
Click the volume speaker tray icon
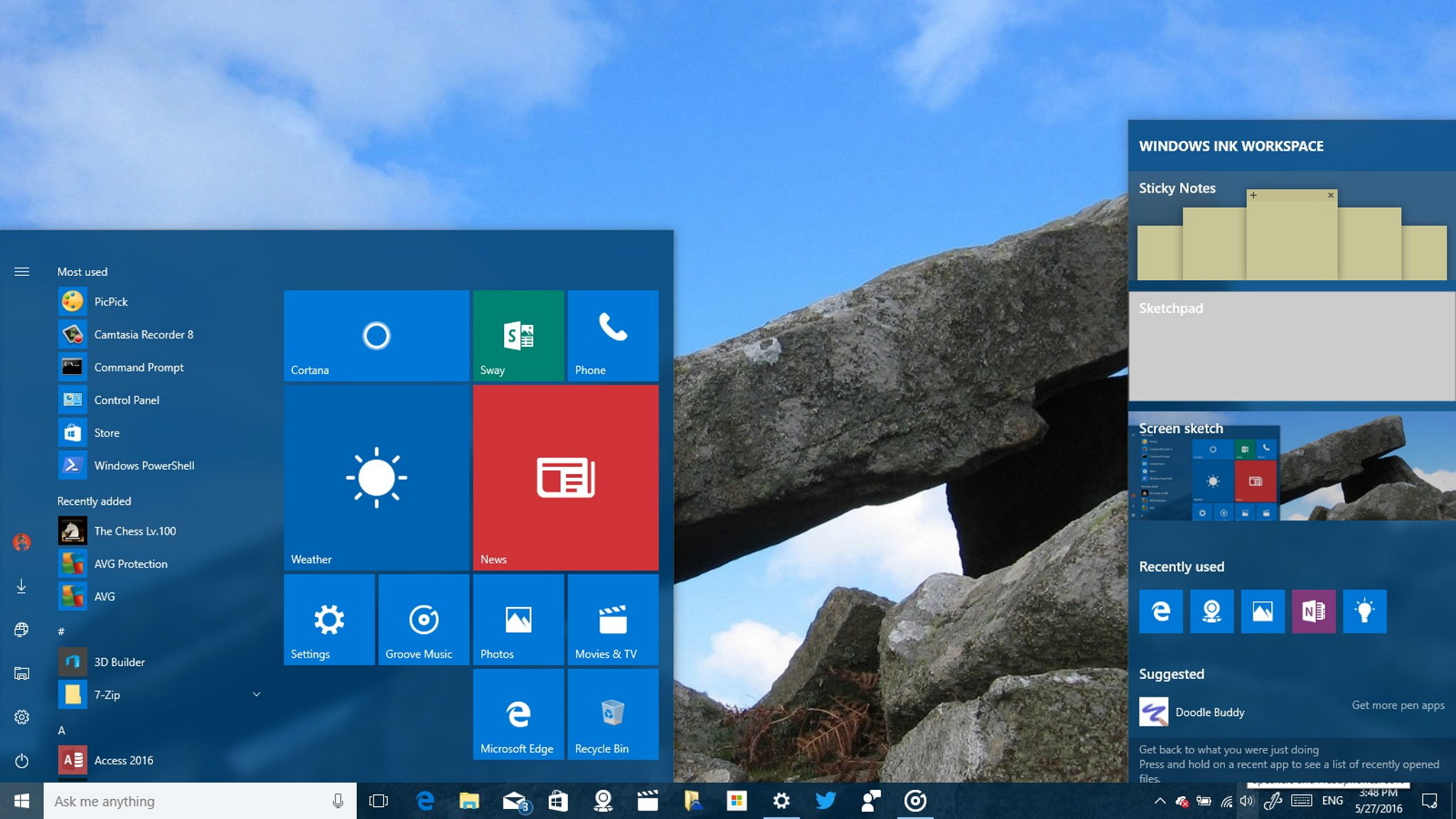click(1246, 801)
